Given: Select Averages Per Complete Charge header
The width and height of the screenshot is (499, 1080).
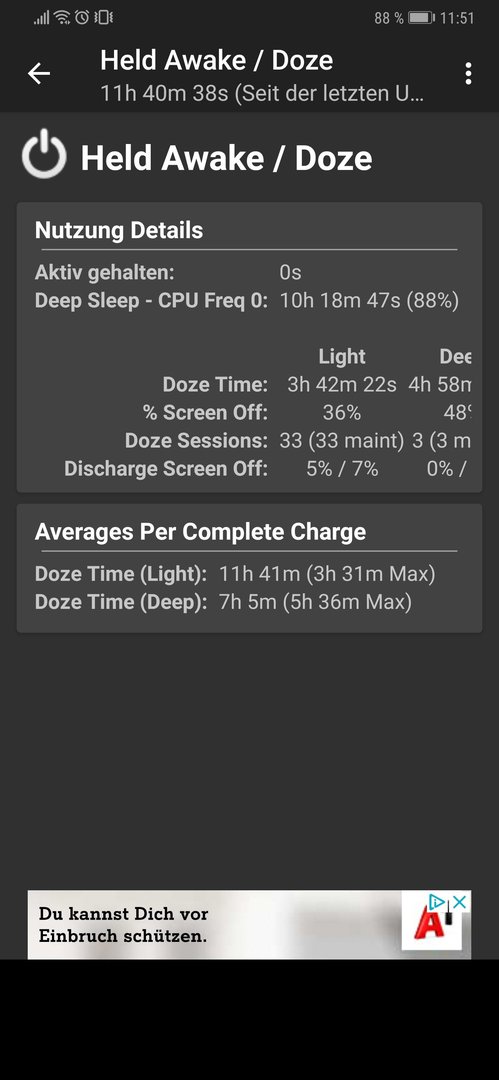Looking at the screenshot, I should [x=201, y=532].
